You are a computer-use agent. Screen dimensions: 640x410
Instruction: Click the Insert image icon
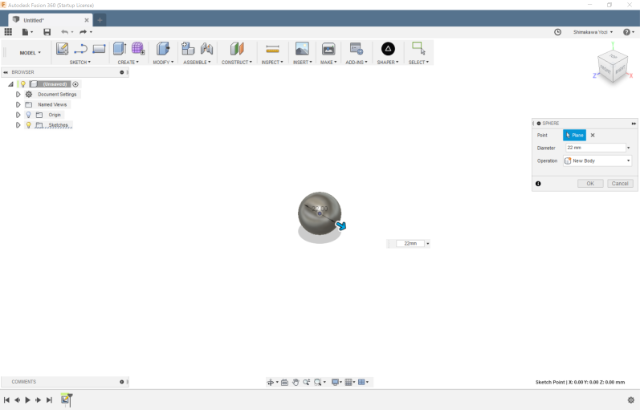coord(302,49)
